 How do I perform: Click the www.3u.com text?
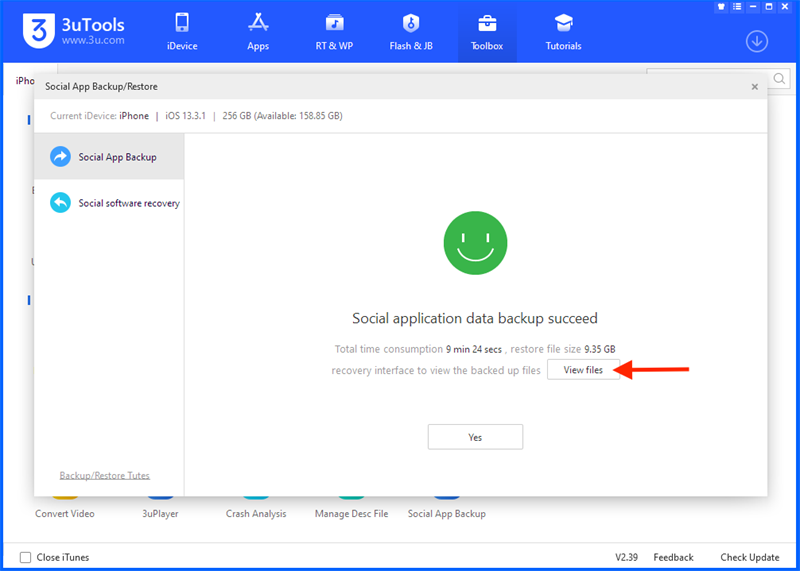click(x=93, y=40)
